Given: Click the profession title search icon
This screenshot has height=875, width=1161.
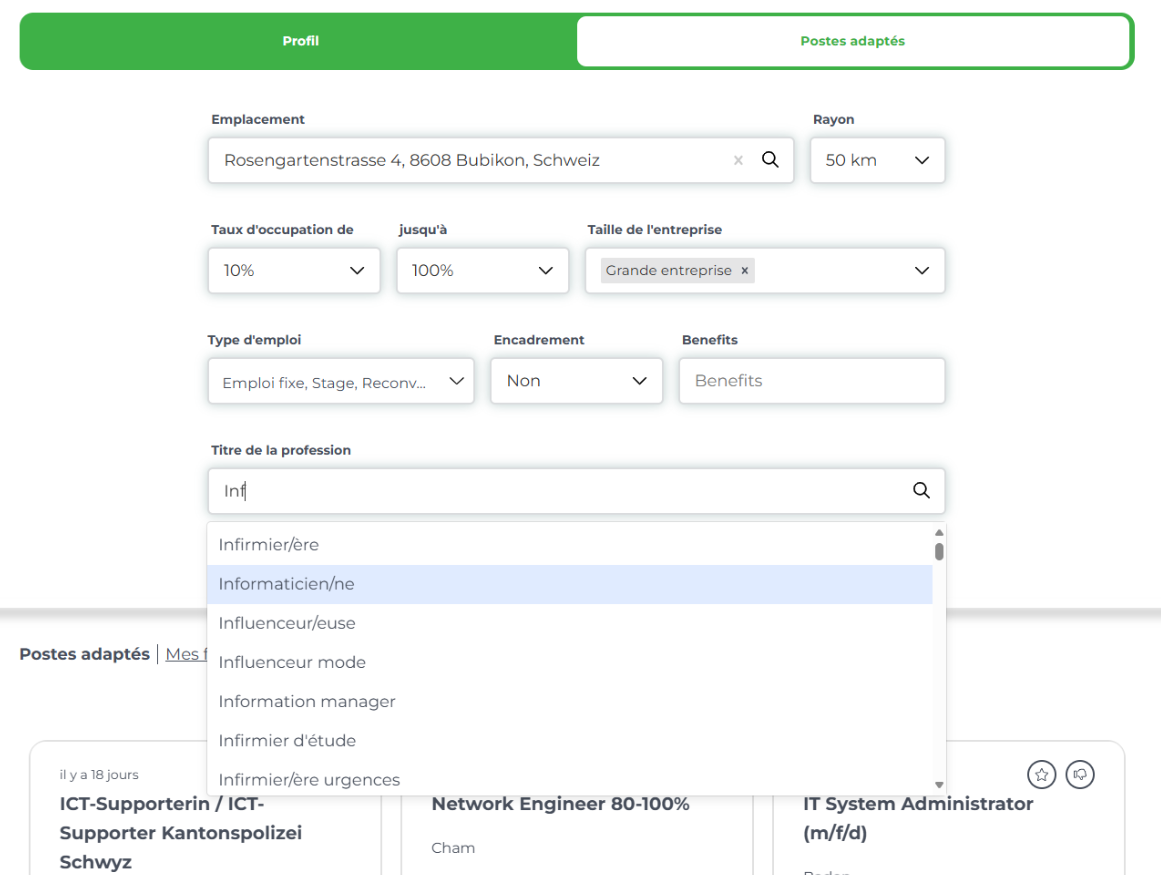Looking at the screenshot, I should (x=921, y=491).
